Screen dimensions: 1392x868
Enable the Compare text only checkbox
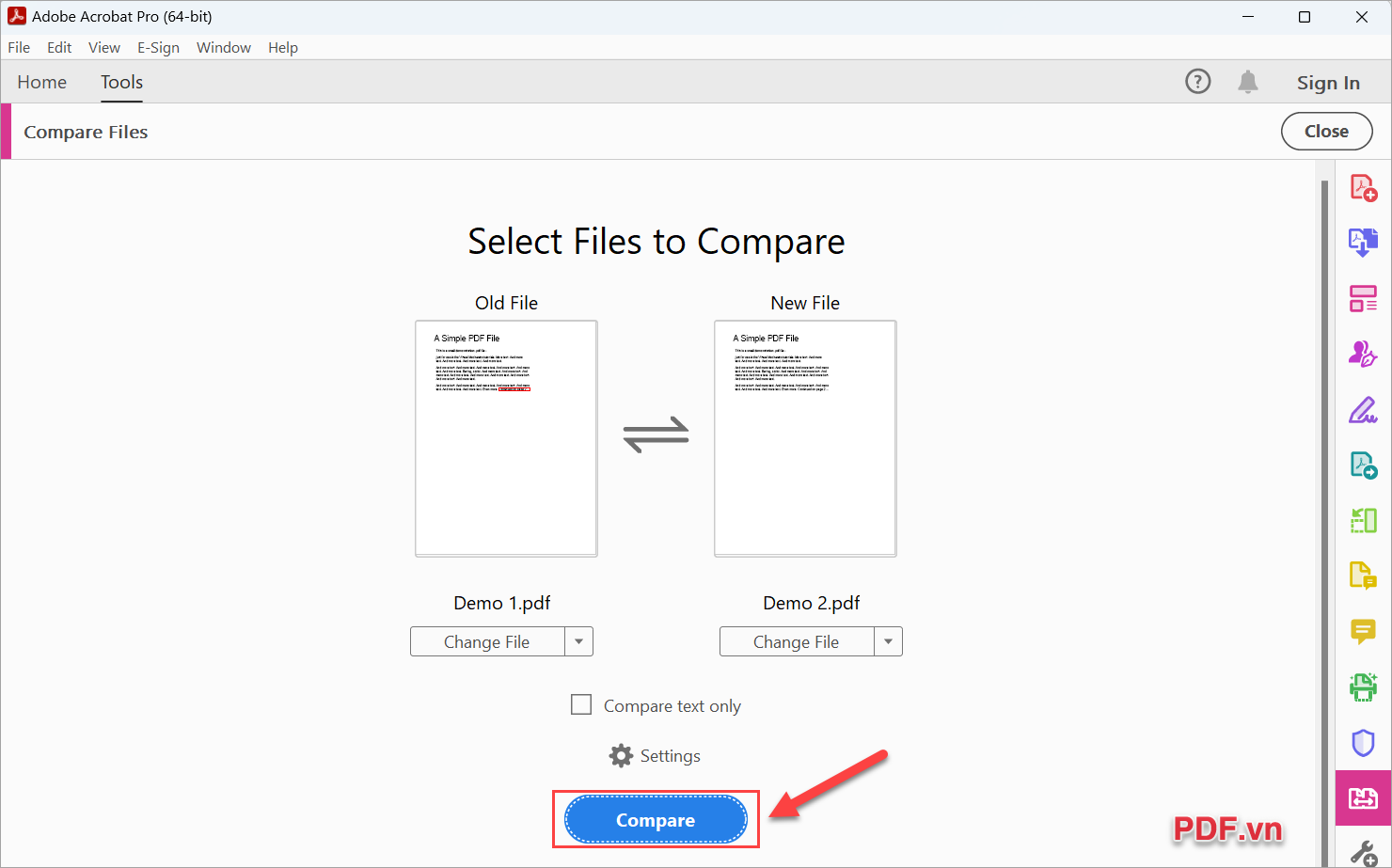click(581, 704)
